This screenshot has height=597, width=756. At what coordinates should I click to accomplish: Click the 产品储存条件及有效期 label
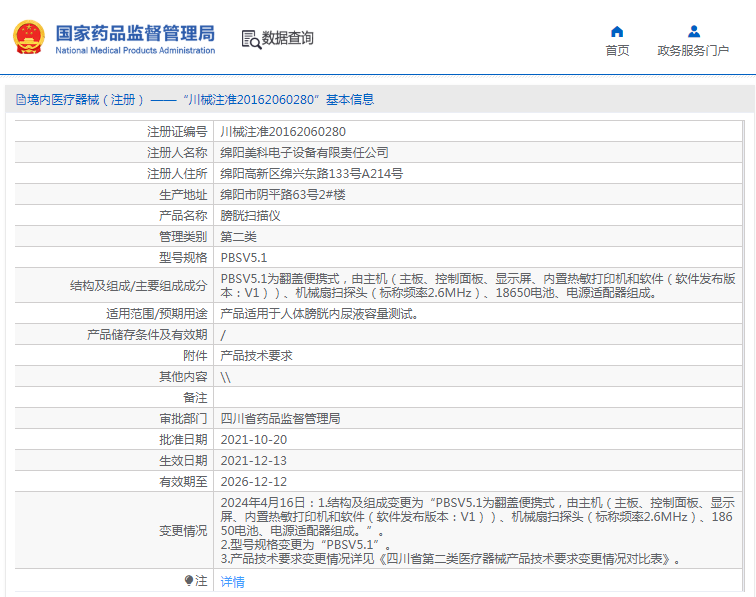[147, 335]
